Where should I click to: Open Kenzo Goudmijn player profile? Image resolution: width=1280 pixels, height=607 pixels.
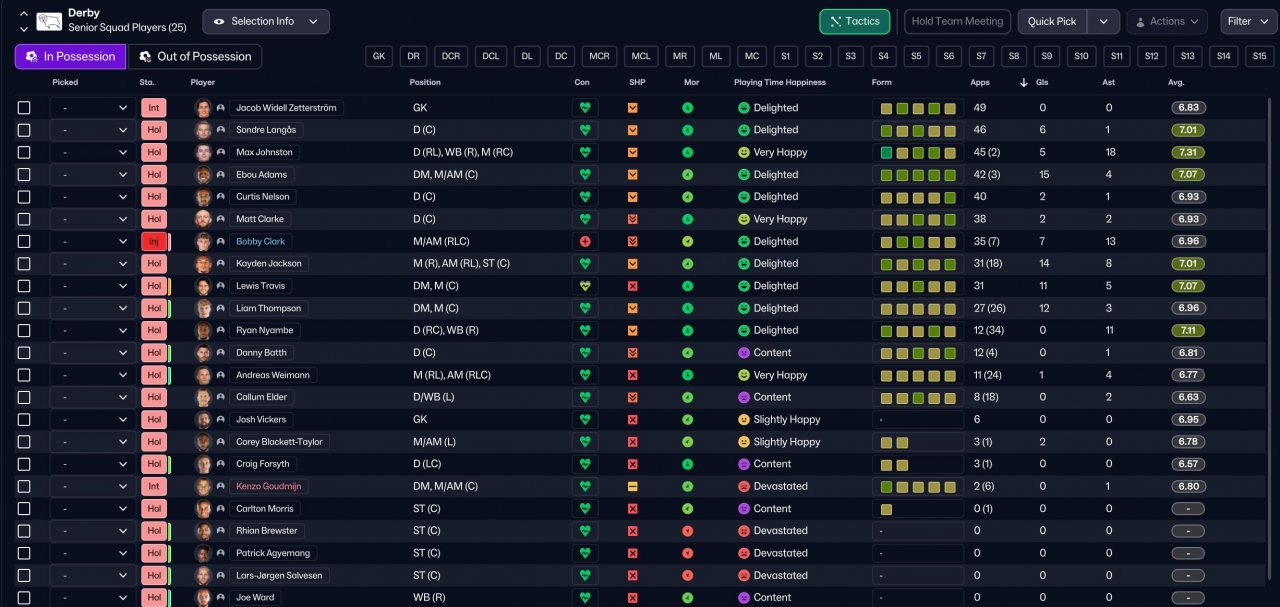pyautogui.click(x=267, y=486)
